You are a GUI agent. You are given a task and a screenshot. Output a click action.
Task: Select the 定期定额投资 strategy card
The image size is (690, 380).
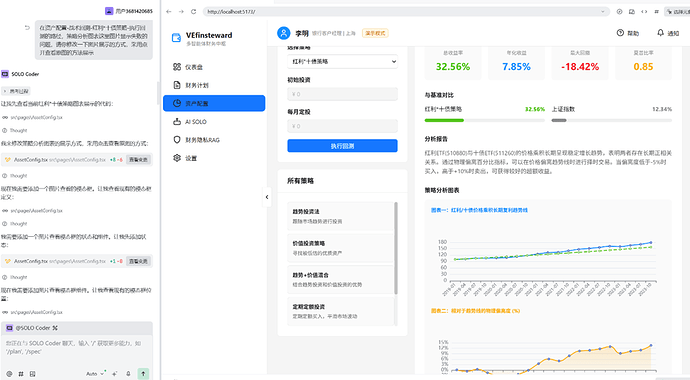[x=341, y=311]
